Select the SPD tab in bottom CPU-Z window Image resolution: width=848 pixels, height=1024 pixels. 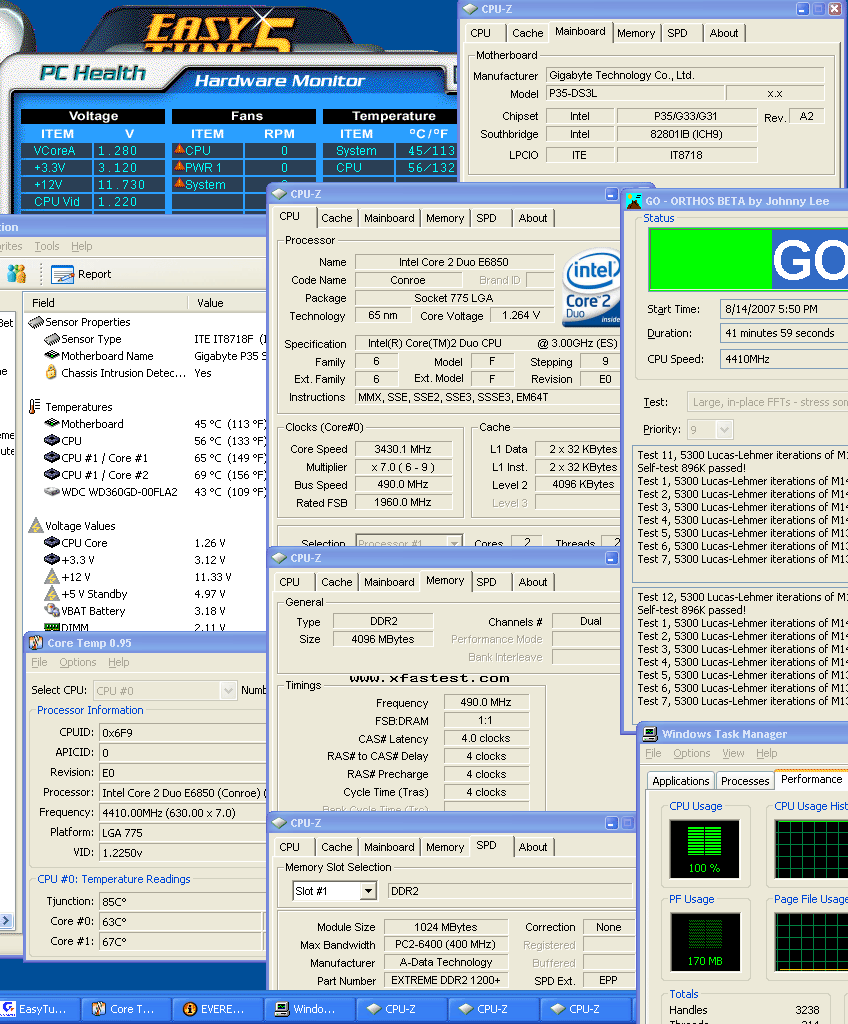486,845
